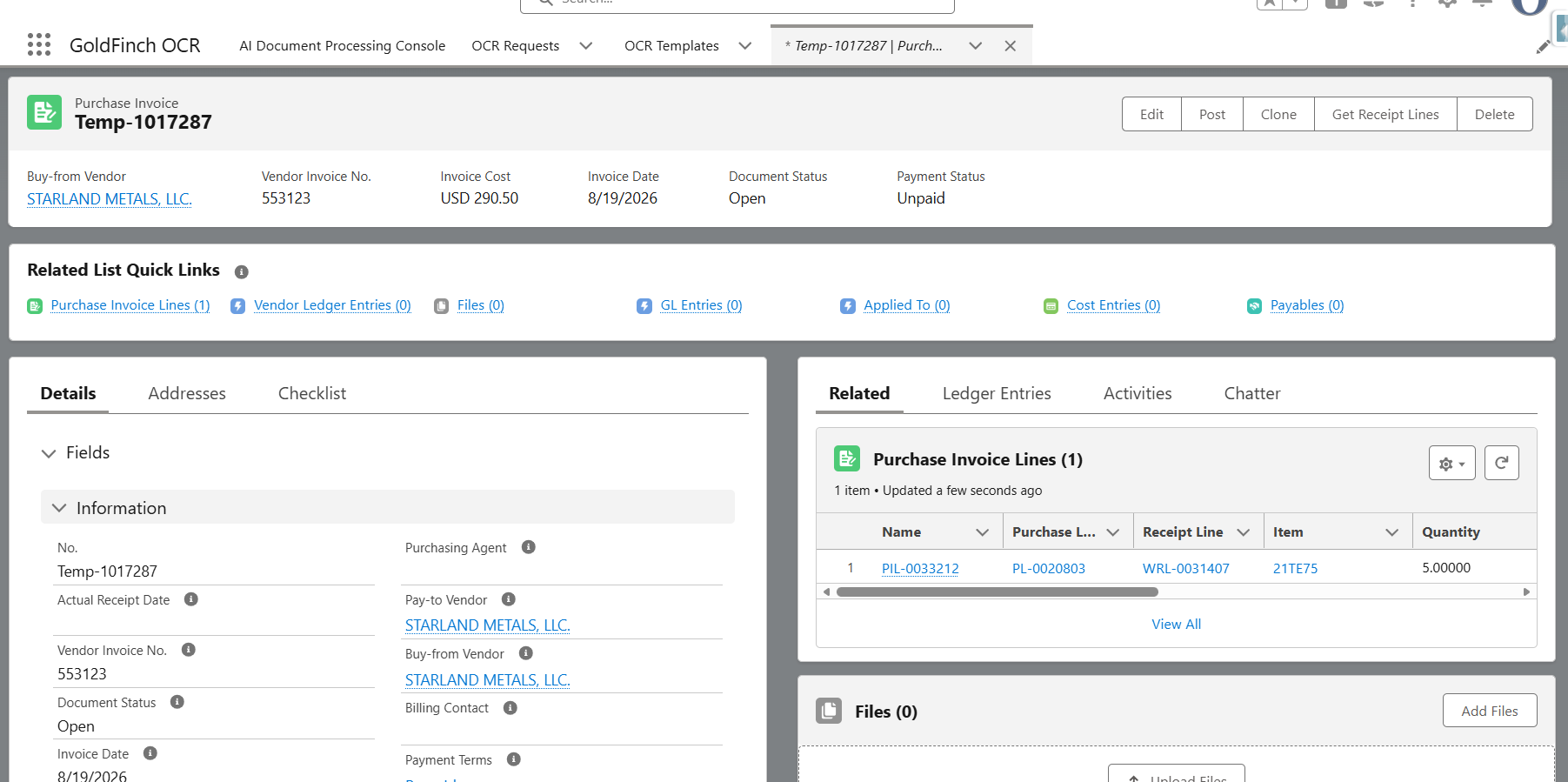Click the GL Entries quick link icon
Screen dimensions: 1568x782
[644, 306]
